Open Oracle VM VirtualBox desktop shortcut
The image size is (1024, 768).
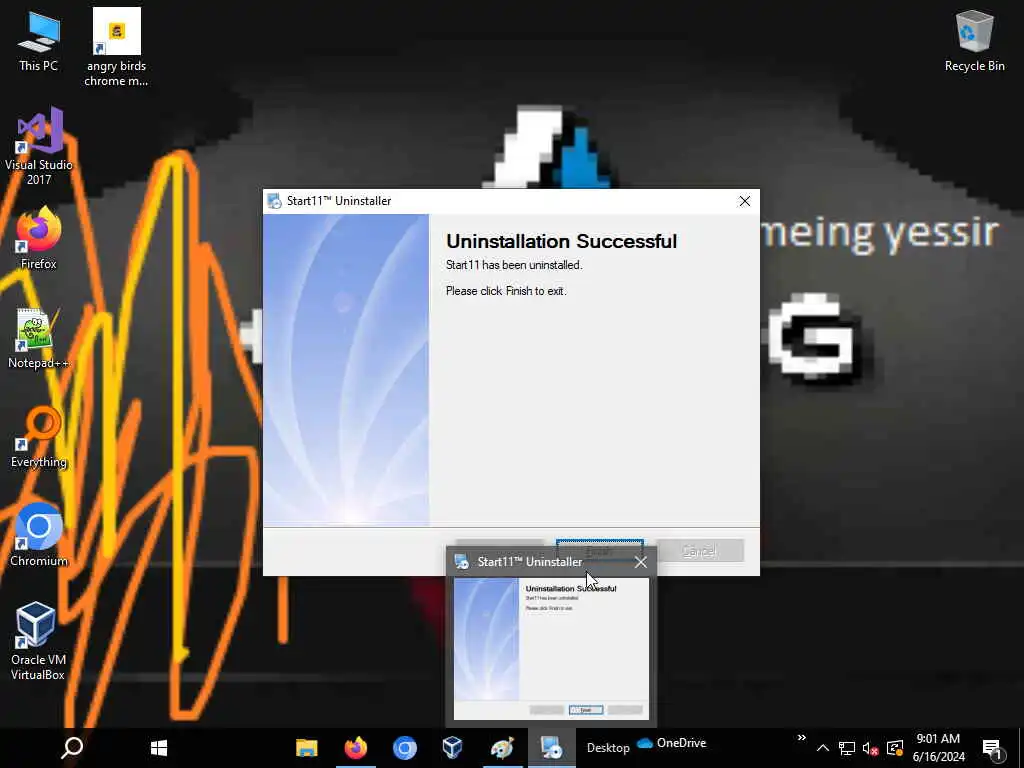[38, 641]
